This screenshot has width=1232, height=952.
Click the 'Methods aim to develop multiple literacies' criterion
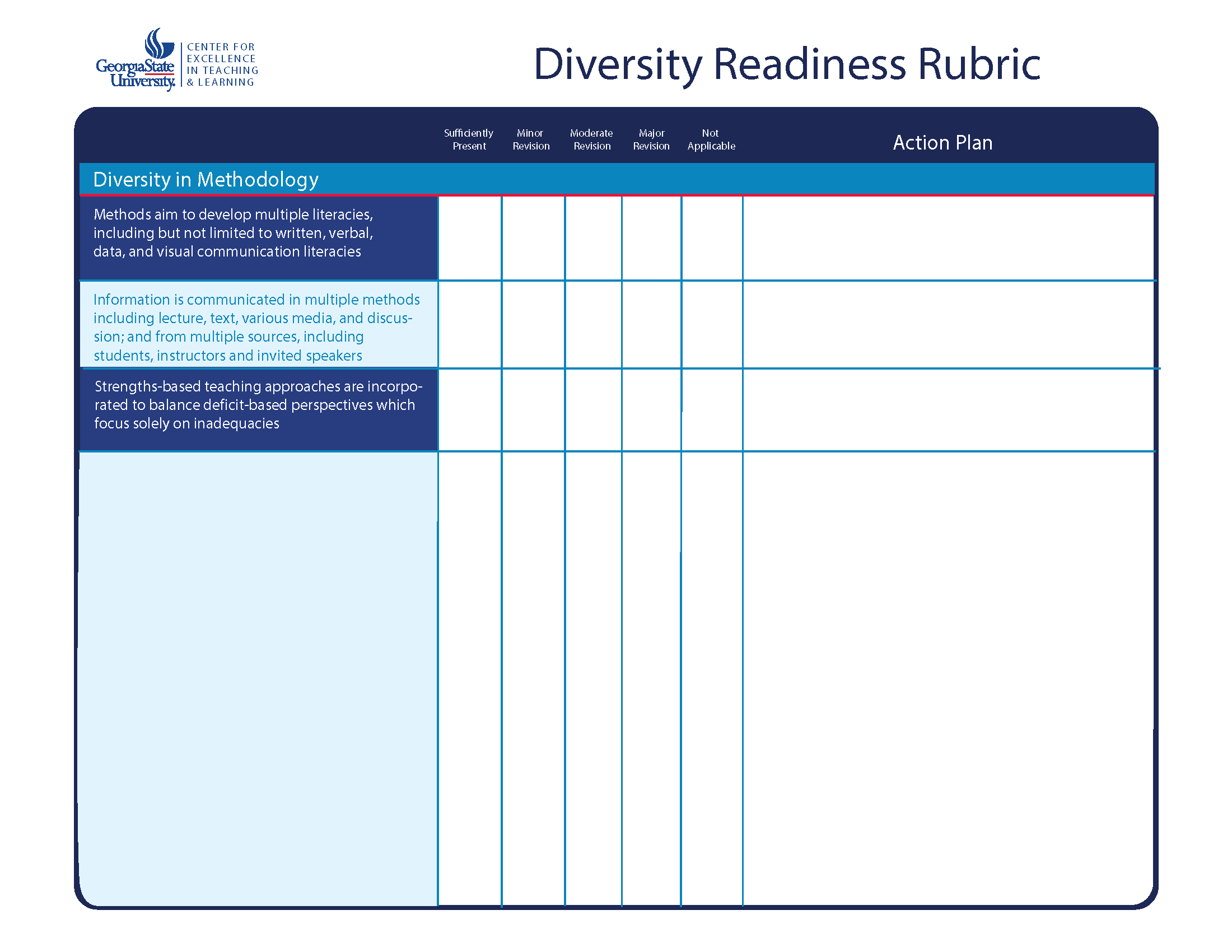(233, 233)
